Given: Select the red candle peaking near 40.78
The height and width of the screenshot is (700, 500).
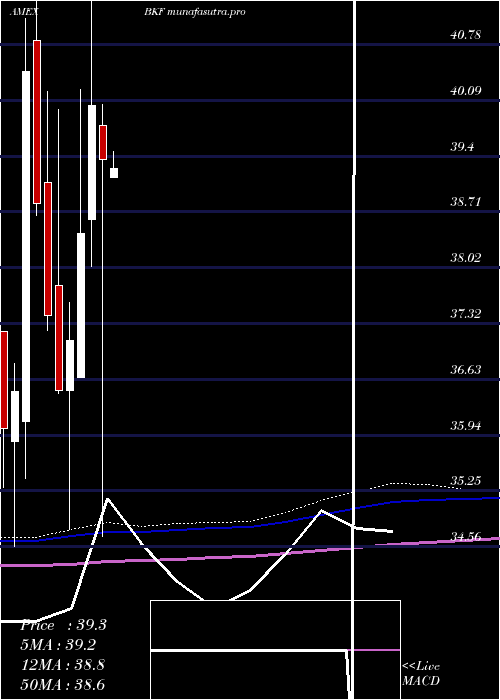Looking at the screenshot, I should [37, 122].
